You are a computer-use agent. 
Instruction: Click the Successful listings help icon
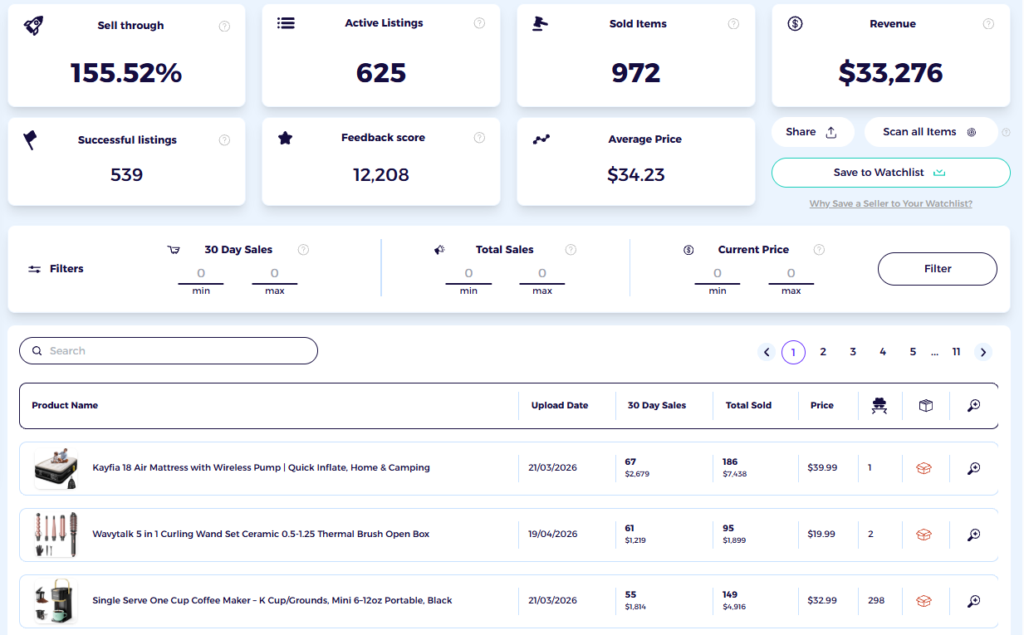pos(224,140)
